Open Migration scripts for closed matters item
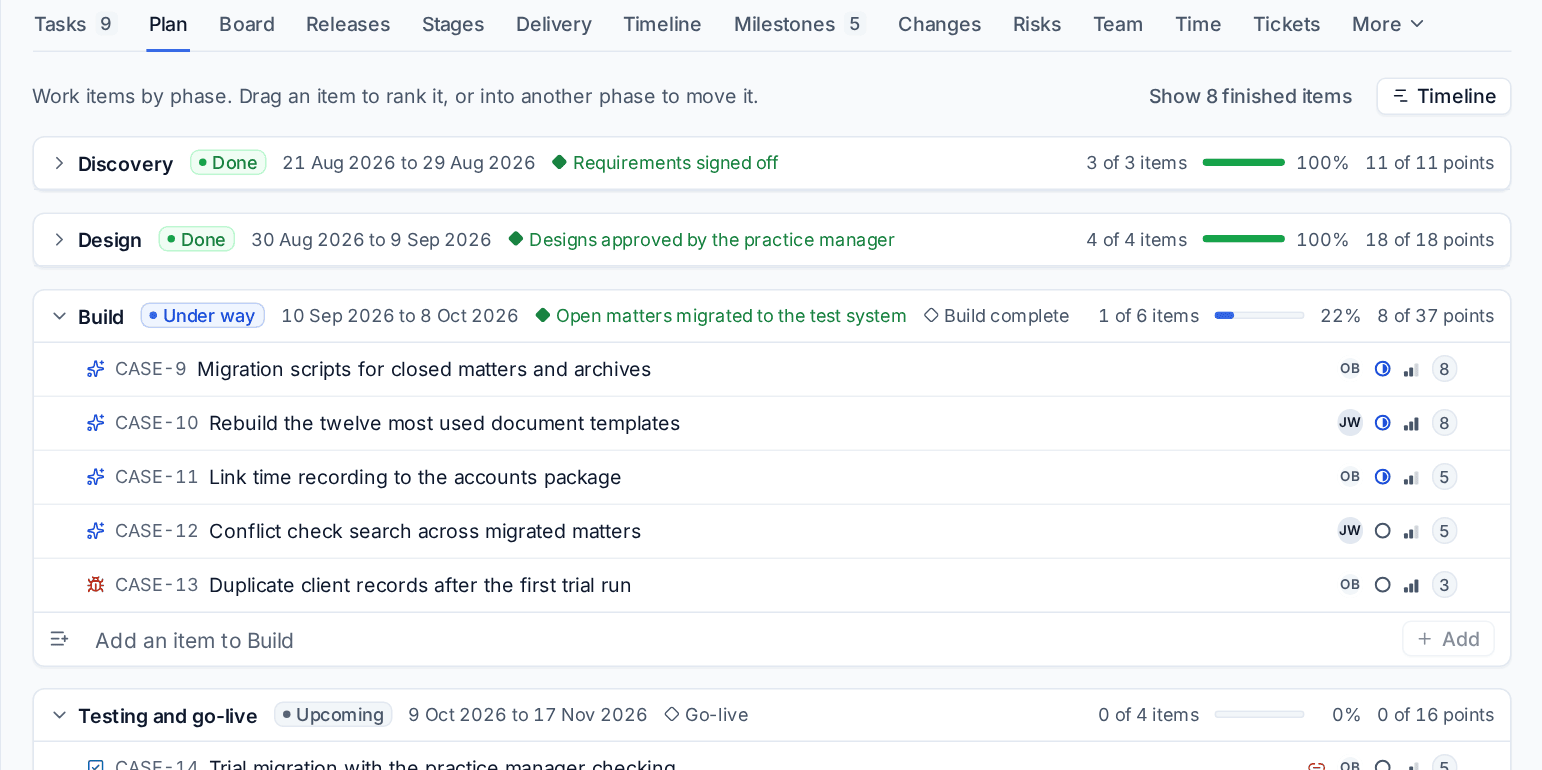 [x=424, y=369]
